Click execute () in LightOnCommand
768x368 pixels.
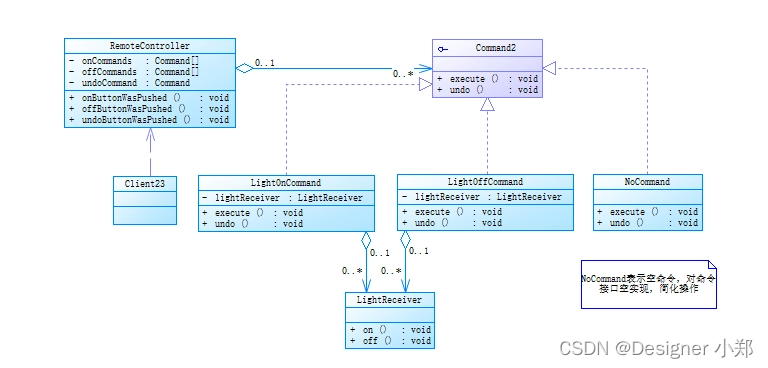click(x=252, y=213)
